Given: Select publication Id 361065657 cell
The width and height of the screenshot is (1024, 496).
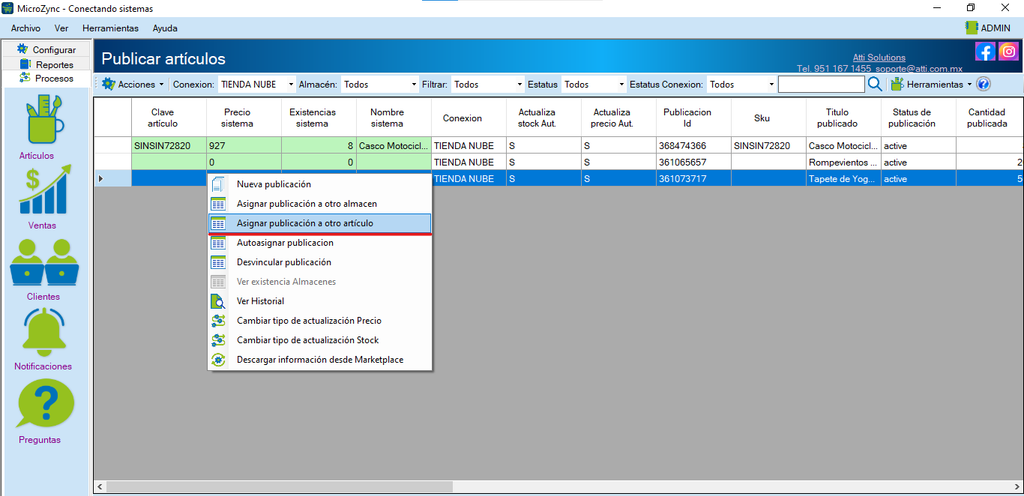Looking at the screenshot, I should click(694, 162).
